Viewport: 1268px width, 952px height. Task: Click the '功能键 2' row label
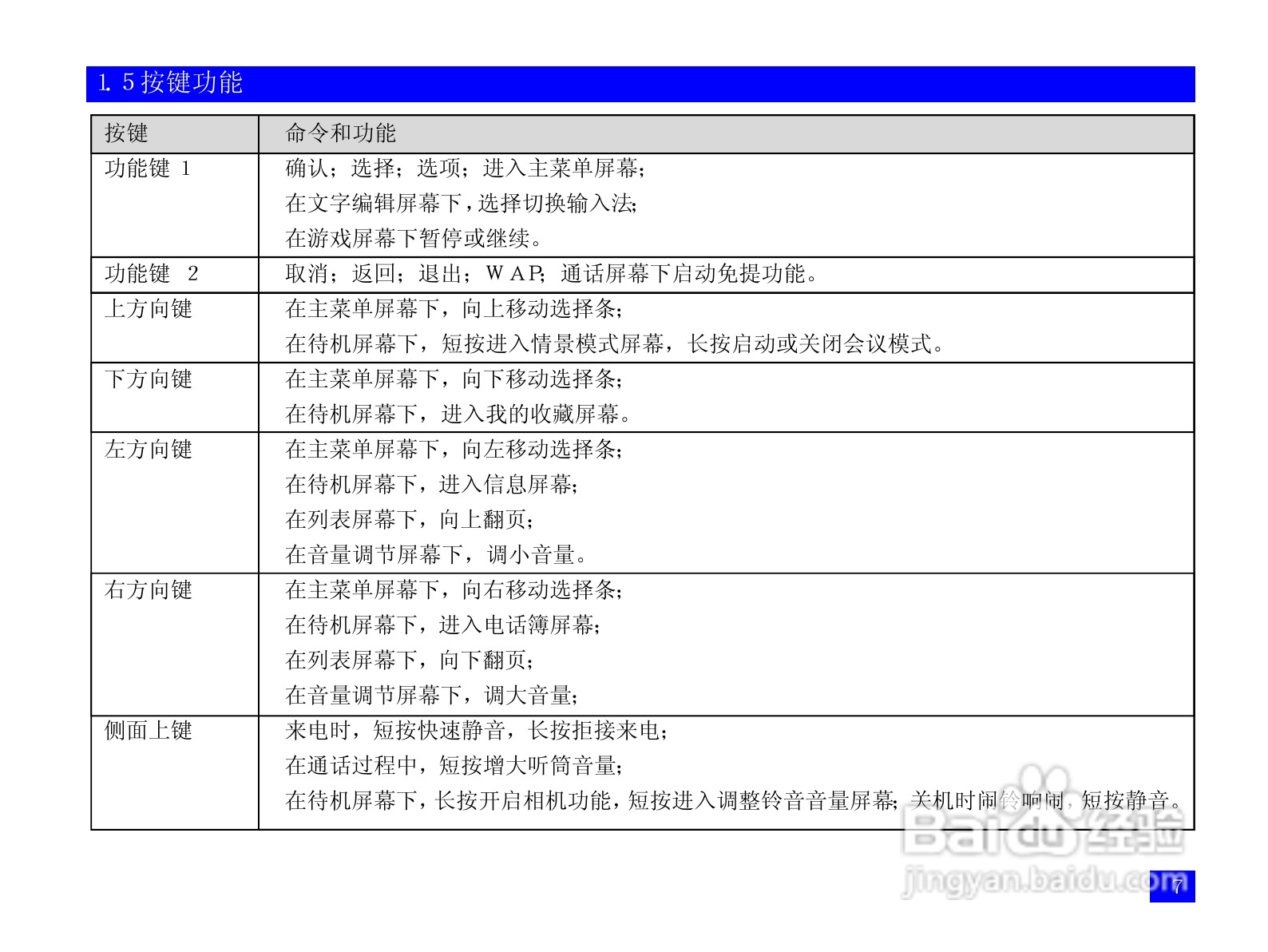point(152,274)
